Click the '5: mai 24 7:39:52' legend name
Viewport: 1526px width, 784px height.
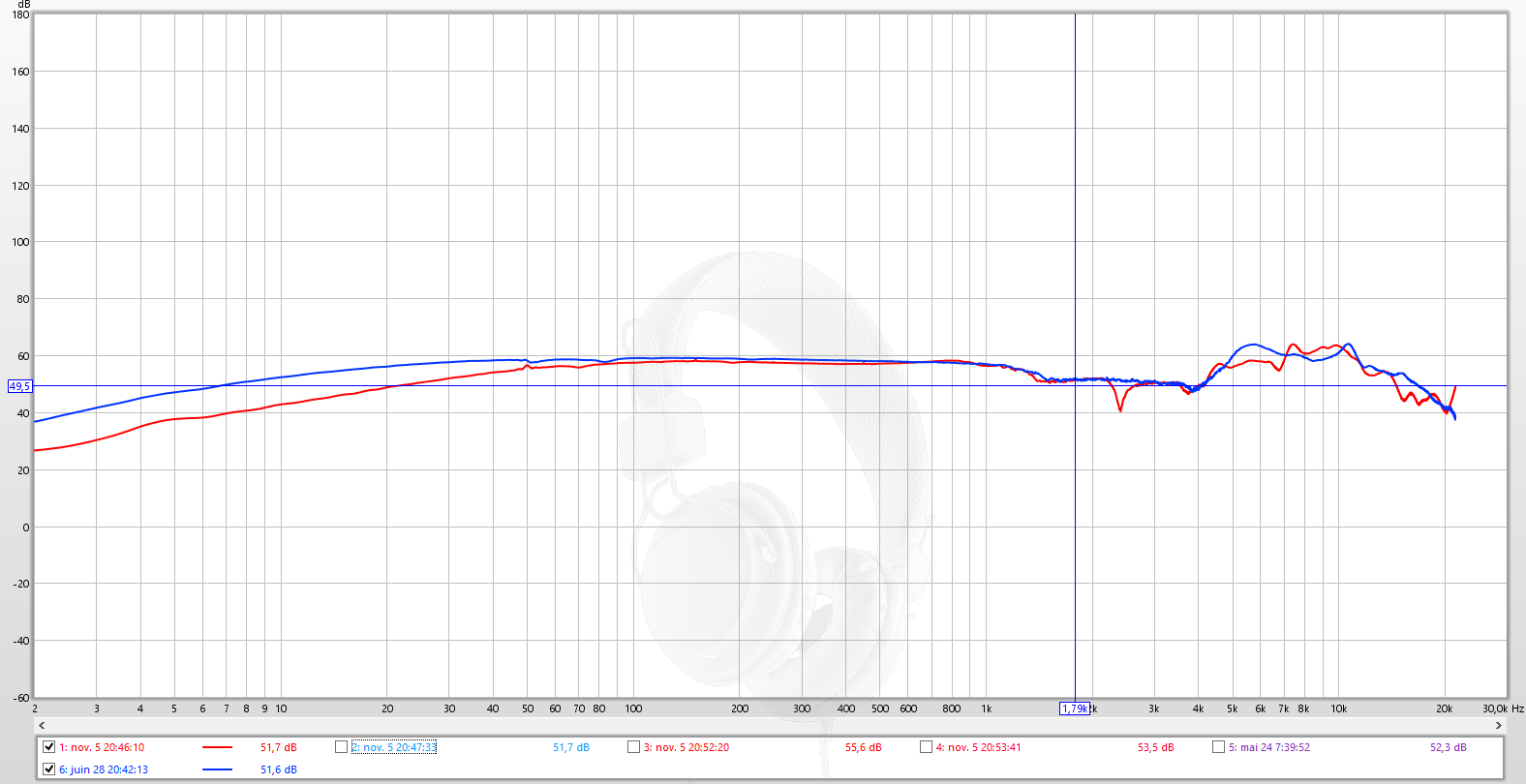[1268, 747]
